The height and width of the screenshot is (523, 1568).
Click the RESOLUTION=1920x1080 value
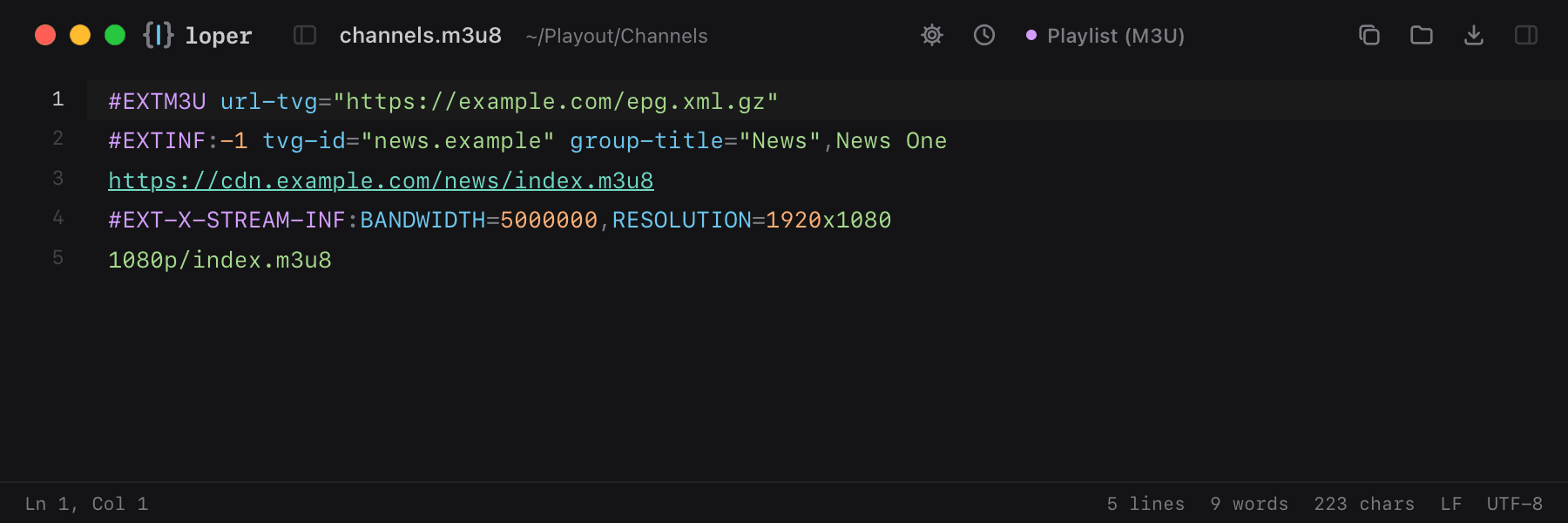[752, 220]
